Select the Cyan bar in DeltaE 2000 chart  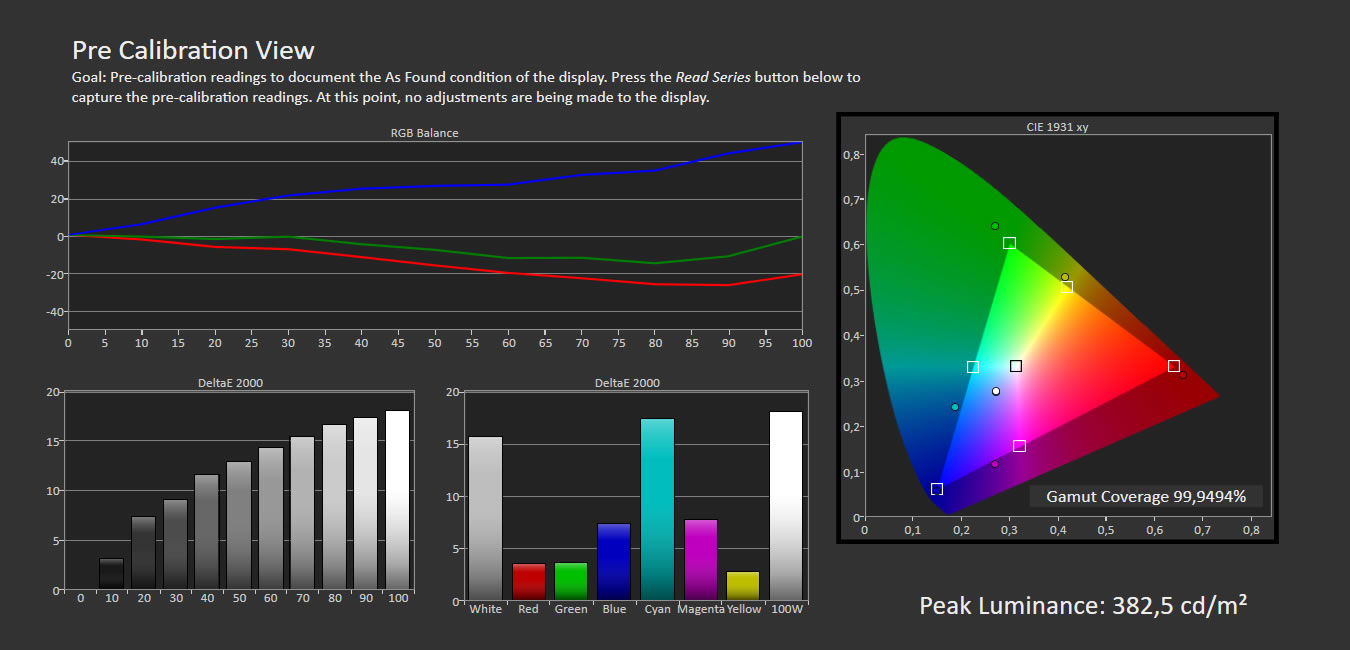point(657,509)
